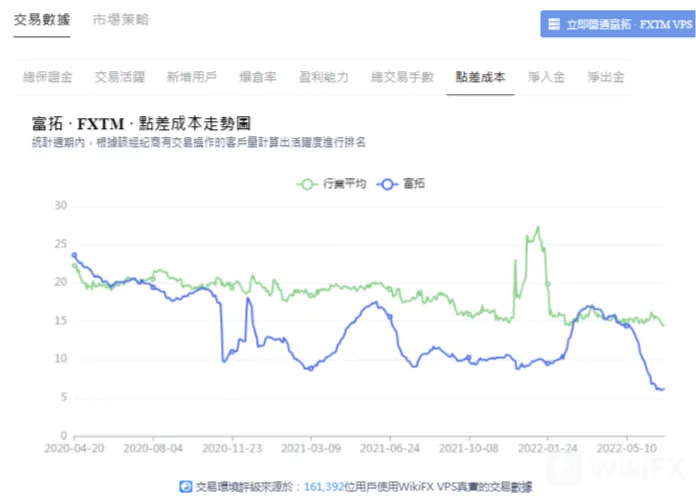Select the 淨入金 tab
The image size is (696, 502).
tap(546, 77)
